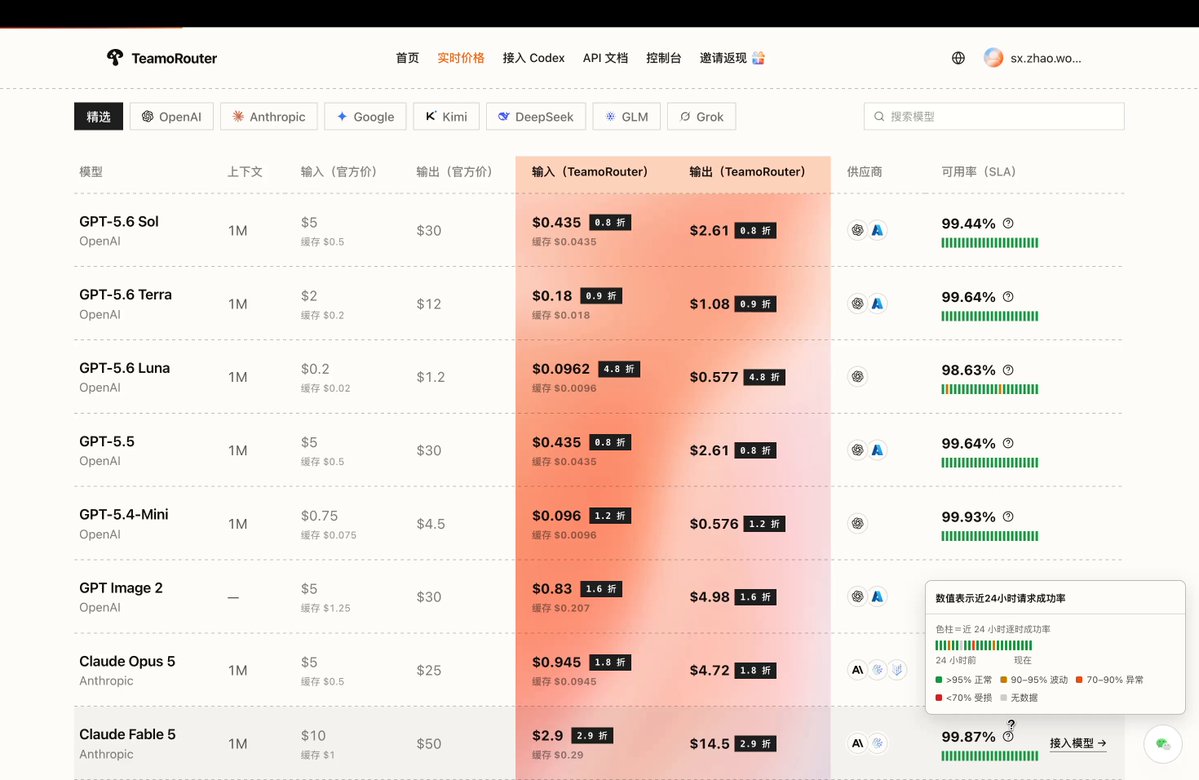Image resolution: width=1199 pixels, height=780 pixels.
Task: Click the Azure provider icon for GPT-5.6 Sol
Action: (x=878, y=230)
